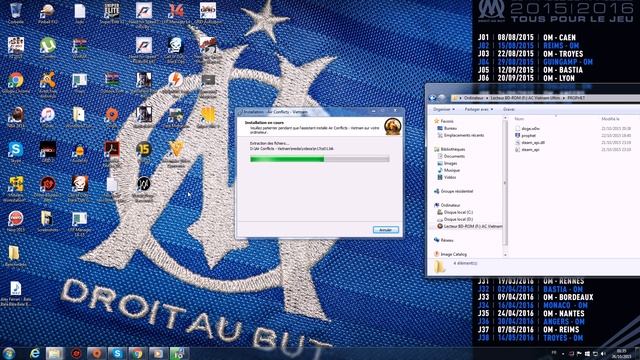Open the Super Elite desktop shortcut

click(x=112, y=12)
